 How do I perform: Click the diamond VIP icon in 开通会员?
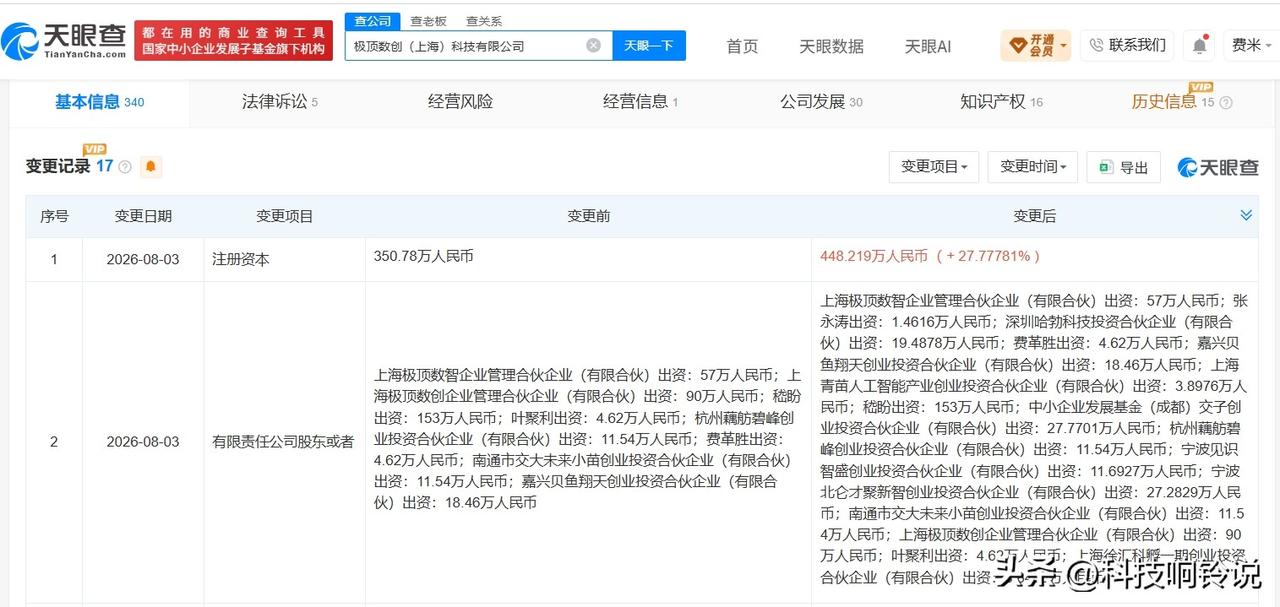pos(1018,45)
